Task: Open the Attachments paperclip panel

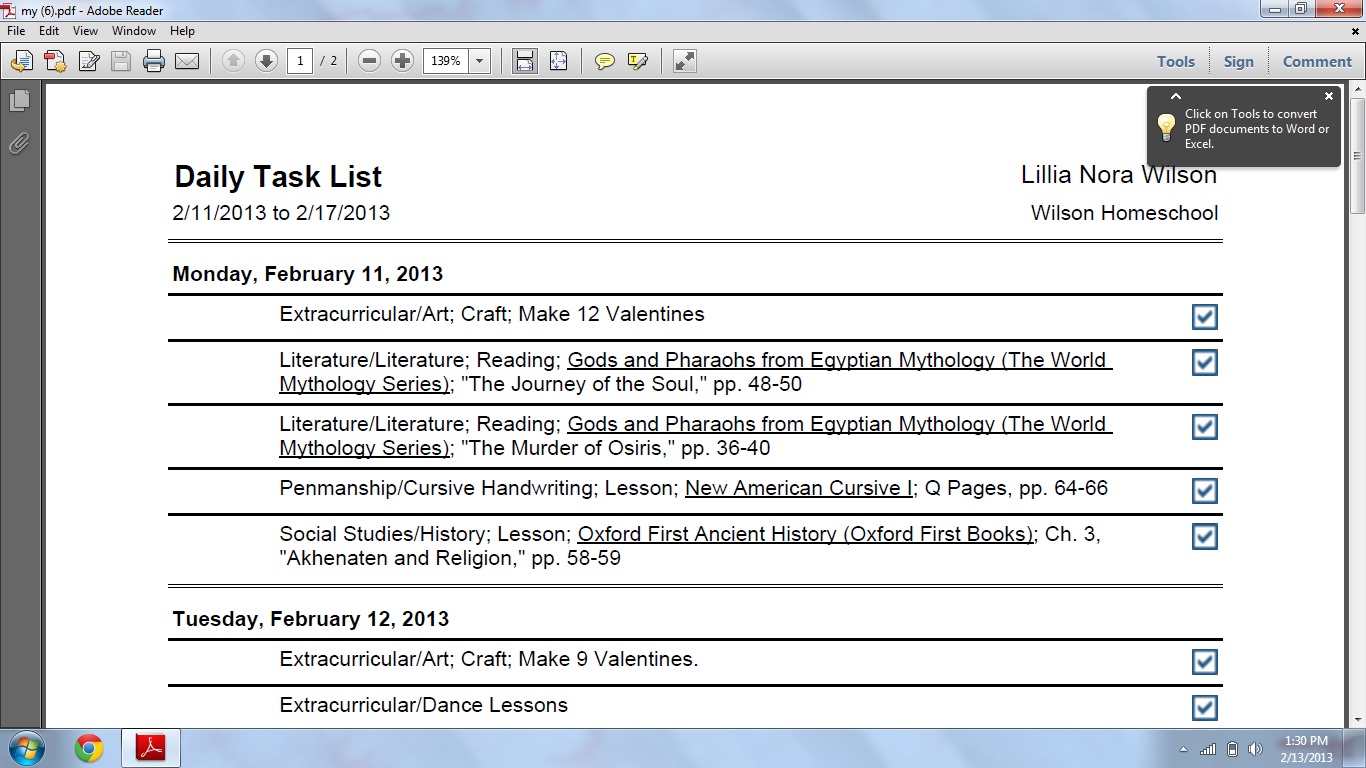Action: (19, 144)
